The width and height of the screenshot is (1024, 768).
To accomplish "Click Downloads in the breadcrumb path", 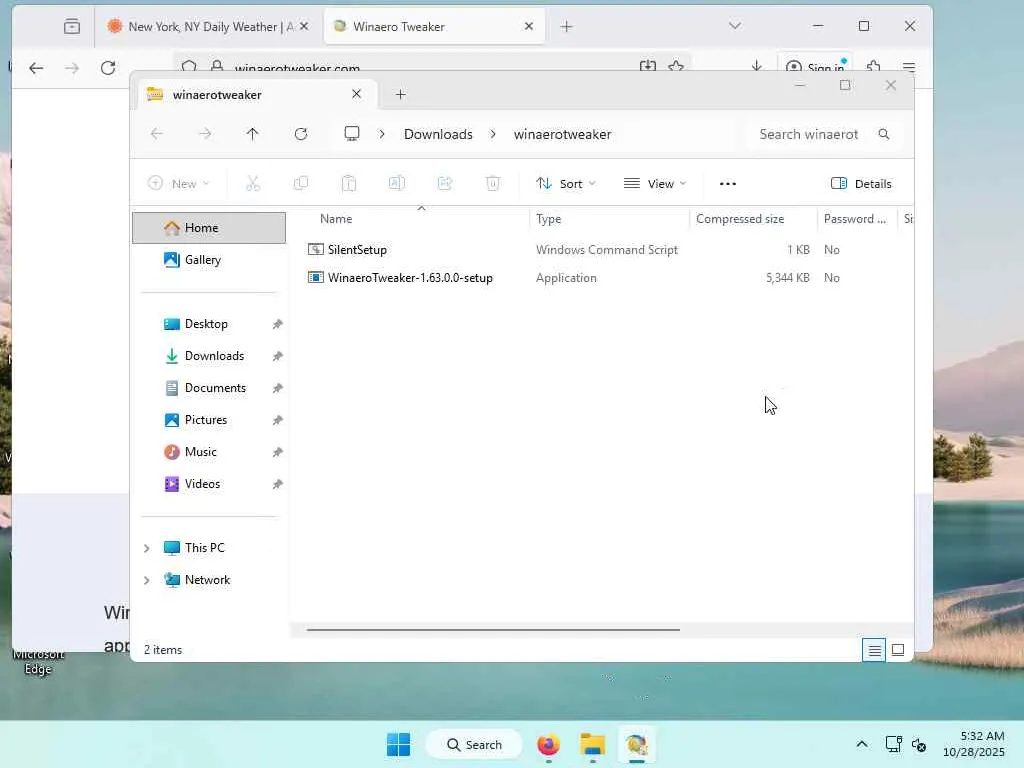I will coord(438,134).
